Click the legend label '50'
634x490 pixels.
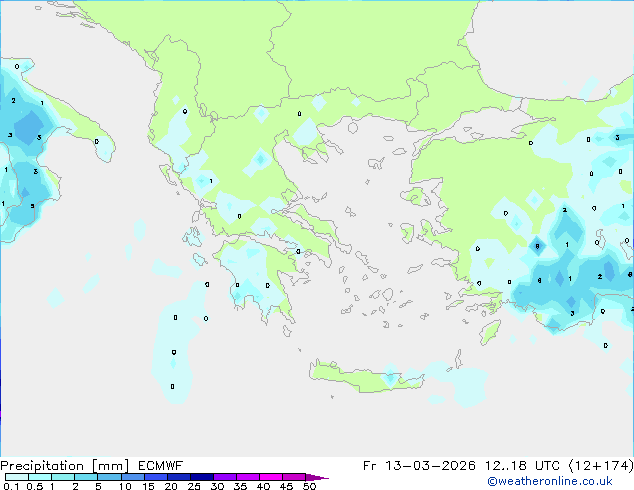click(309, 486)
